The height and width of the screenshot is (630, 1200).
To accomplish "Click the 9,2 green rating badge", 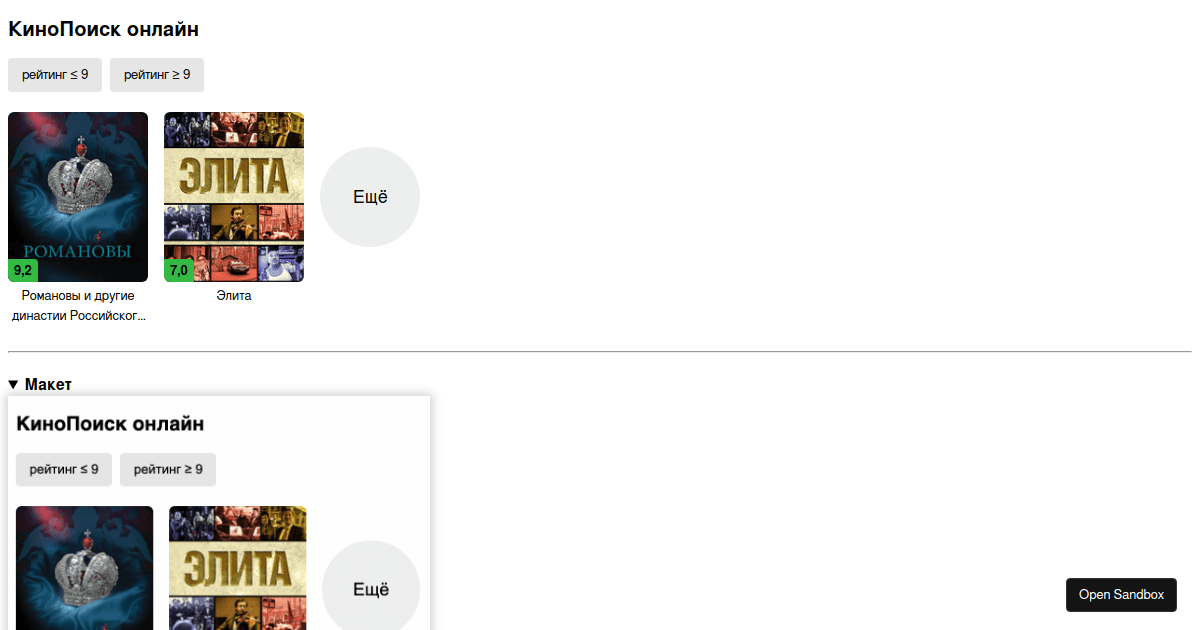I will coord(23,270).
